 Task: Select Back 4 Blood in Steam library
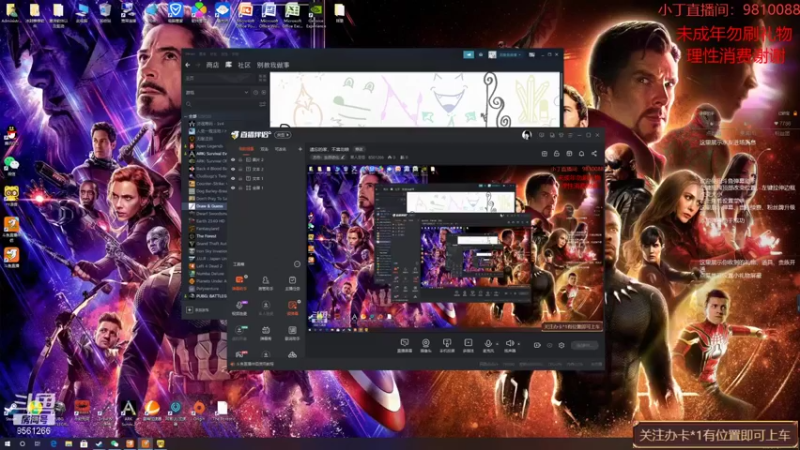(209, 168)
